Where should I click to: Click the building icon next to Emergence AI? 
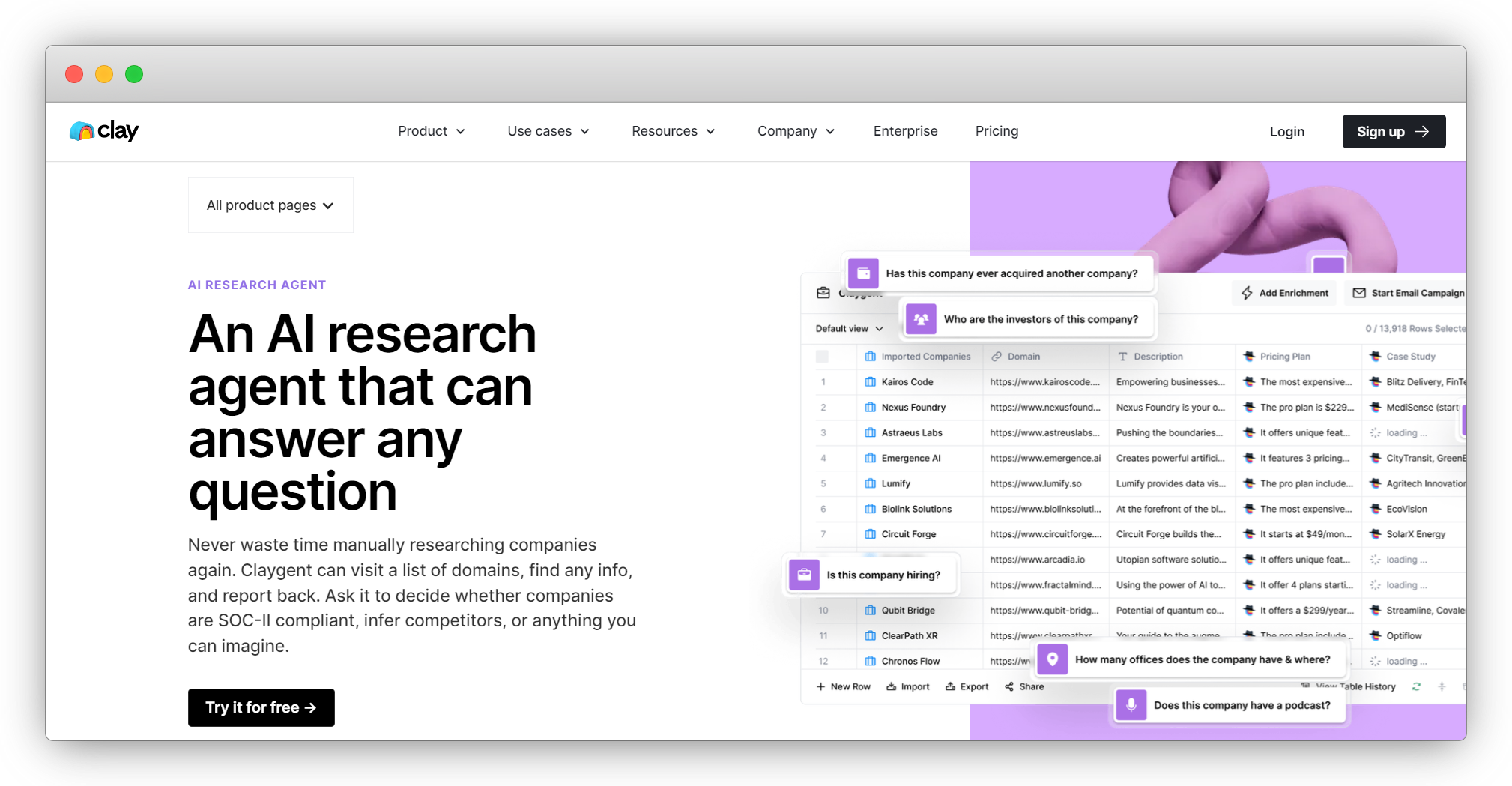pyautogui.click(x=870, y=458)
